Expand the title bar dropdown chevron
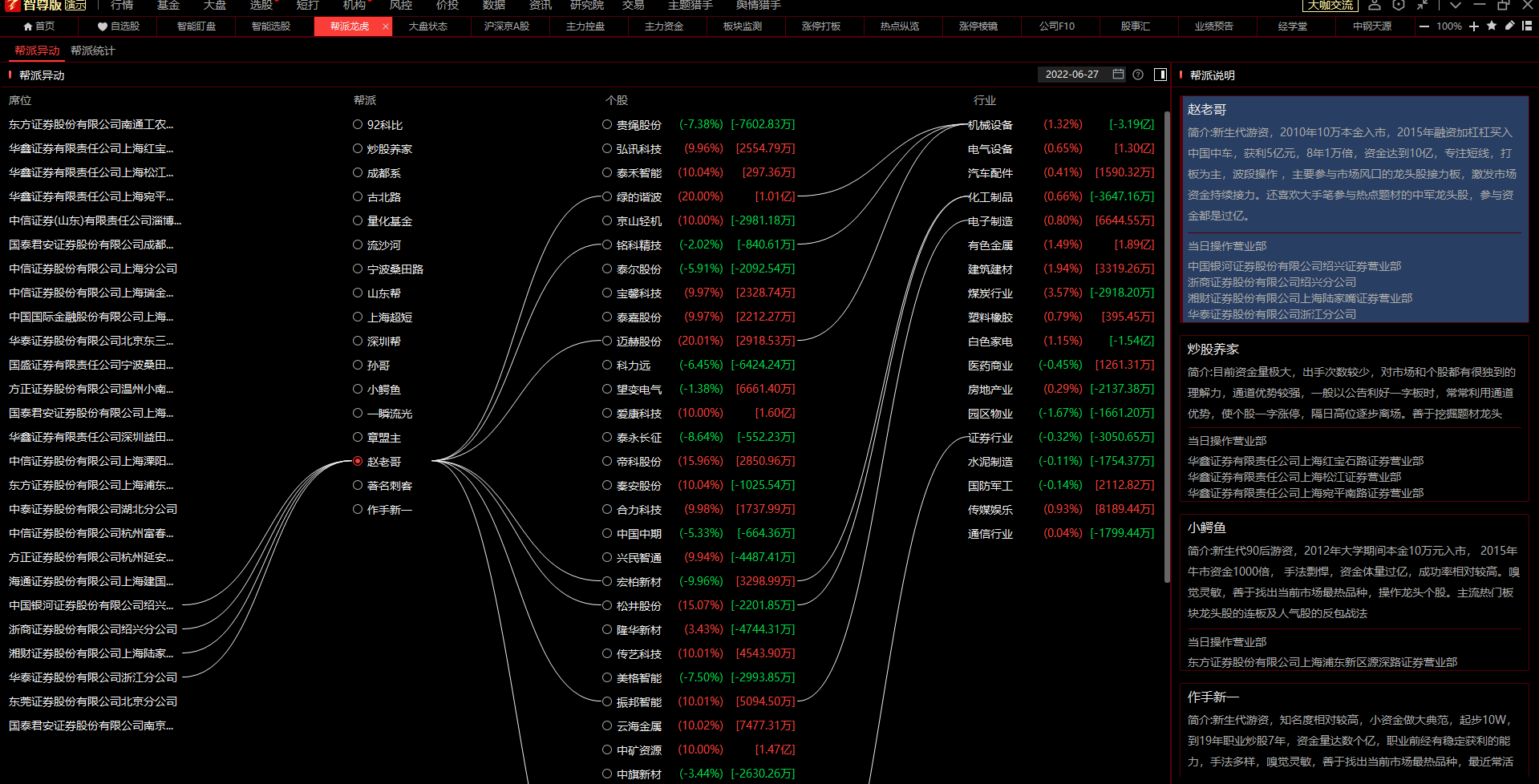Viewport: 1539px width, 784px height. [1456, 5]
